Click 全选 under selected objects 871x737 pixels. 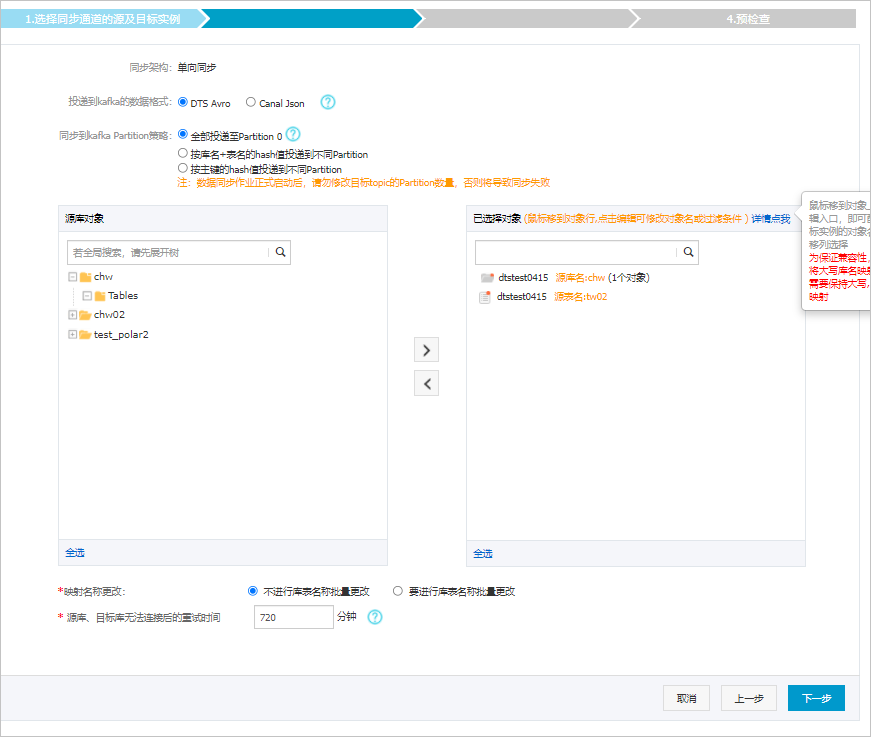tap(483, 554)
